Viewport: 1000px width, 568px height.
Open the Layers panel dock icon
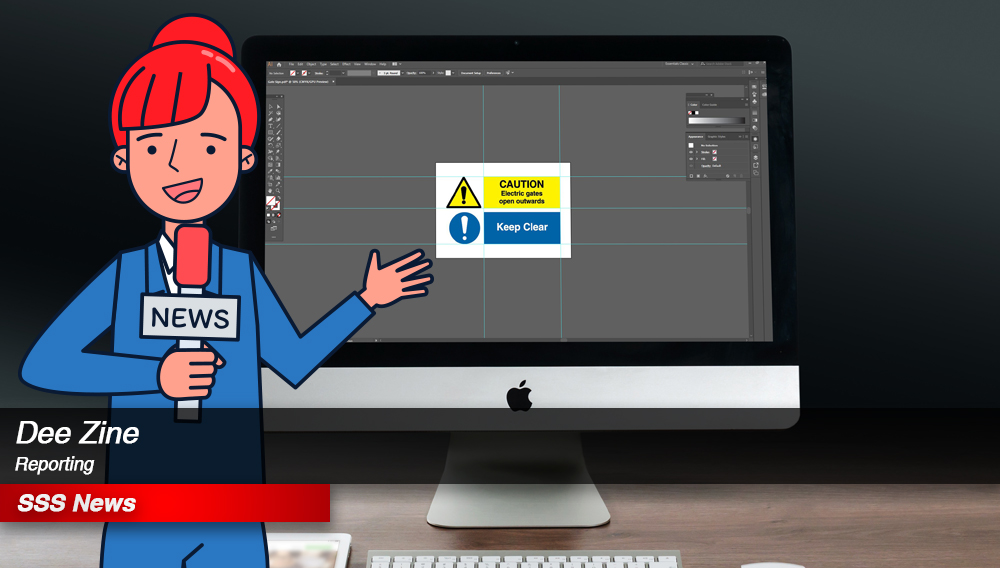pos(755,157)
